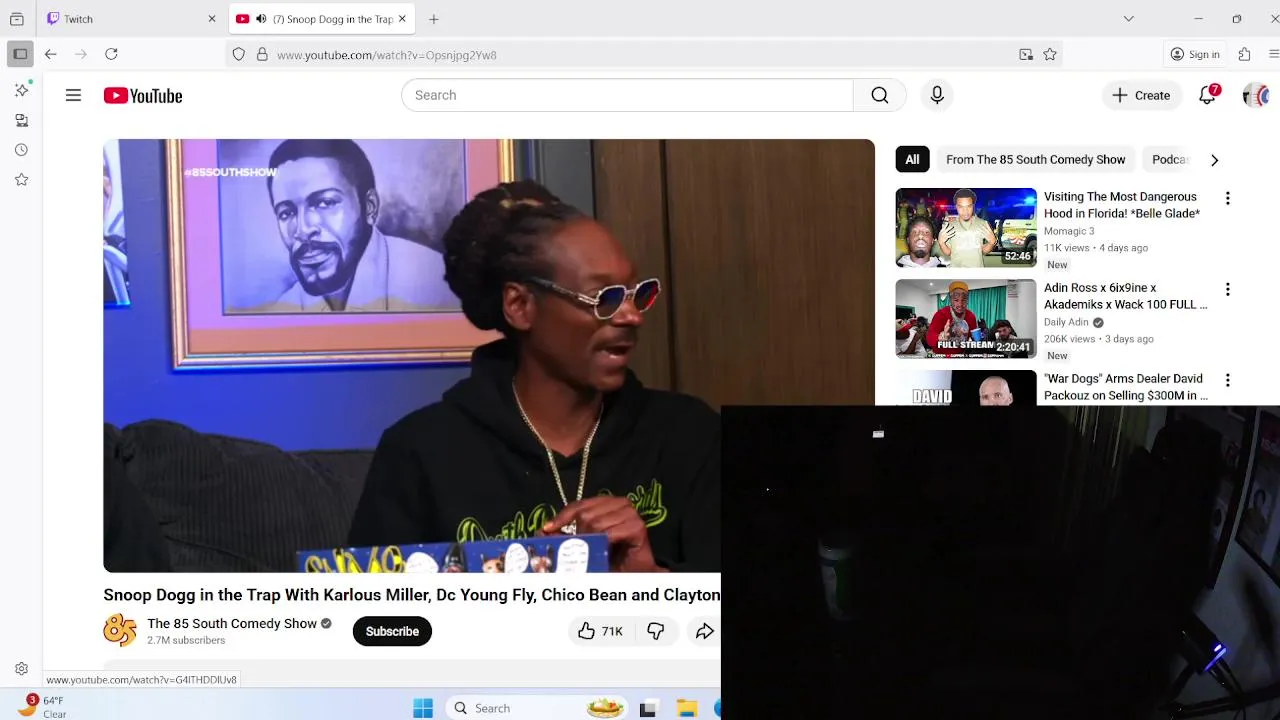Open the Firefox View icon beside the Twitch tab
This screenshot has width=1280, height=720.
pyautogui.click(x=17, y=19)
